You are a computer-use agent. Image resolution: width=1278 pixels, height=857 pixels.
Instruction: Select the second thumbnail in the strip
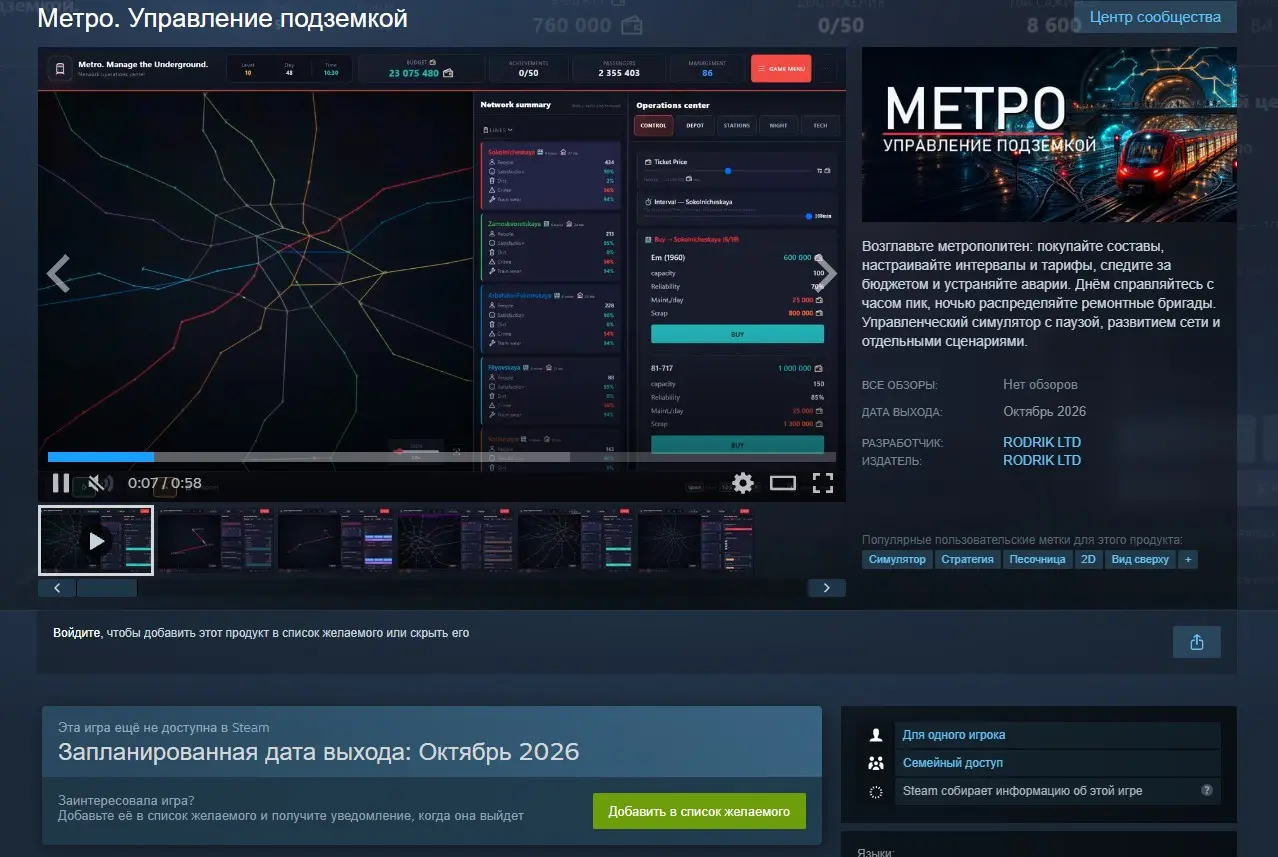[216, 540]
